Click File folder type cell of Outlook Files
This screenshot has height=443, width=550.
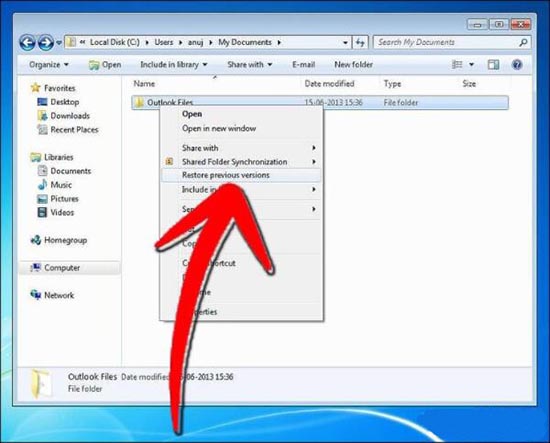[x=401, y=103]
